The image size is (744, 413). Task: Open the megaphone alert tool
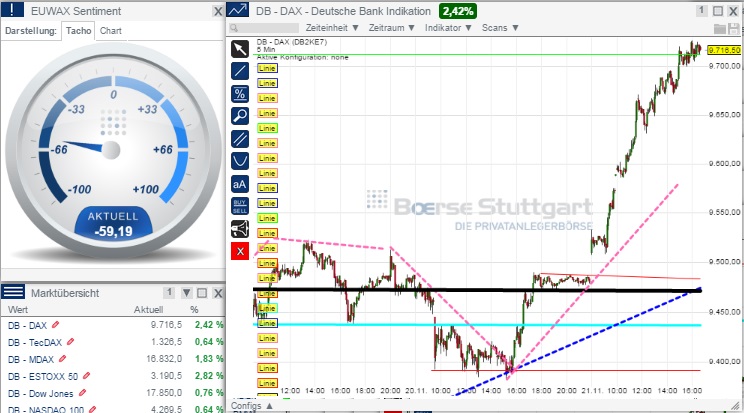[x=240, y=229]
